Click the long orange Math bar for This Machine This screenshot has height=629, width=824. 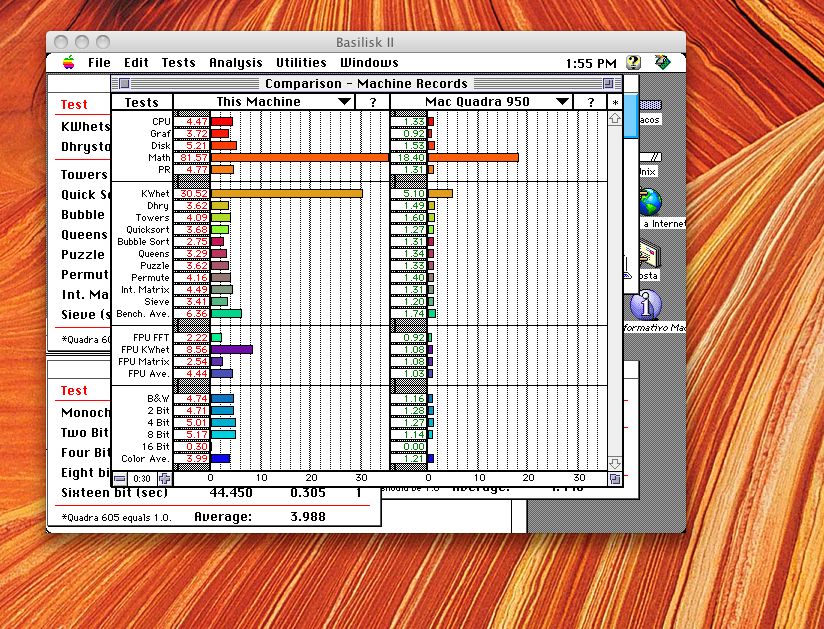click(x=300, y=158)
